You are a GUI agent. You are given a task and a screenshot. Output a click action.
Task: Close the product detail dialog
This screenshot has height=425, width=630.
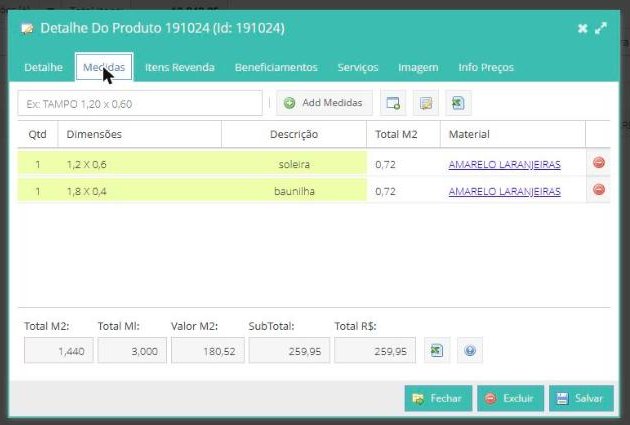[582, 29]
